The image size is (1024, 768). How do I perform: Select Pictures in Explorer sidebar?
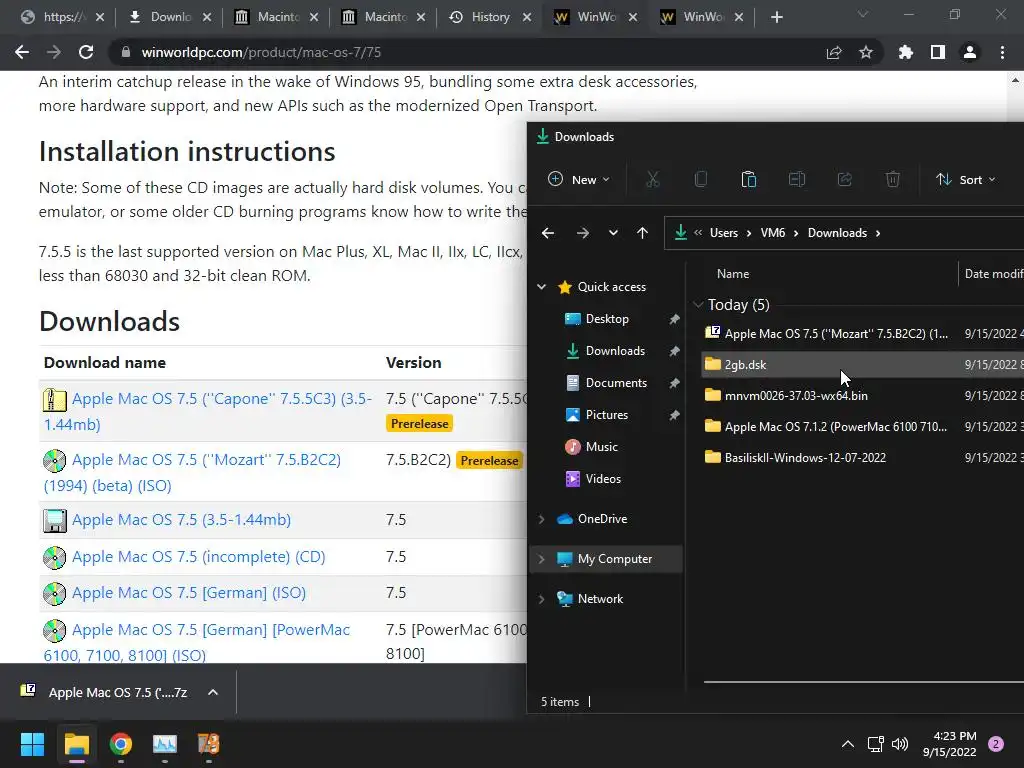click(607, 415)
